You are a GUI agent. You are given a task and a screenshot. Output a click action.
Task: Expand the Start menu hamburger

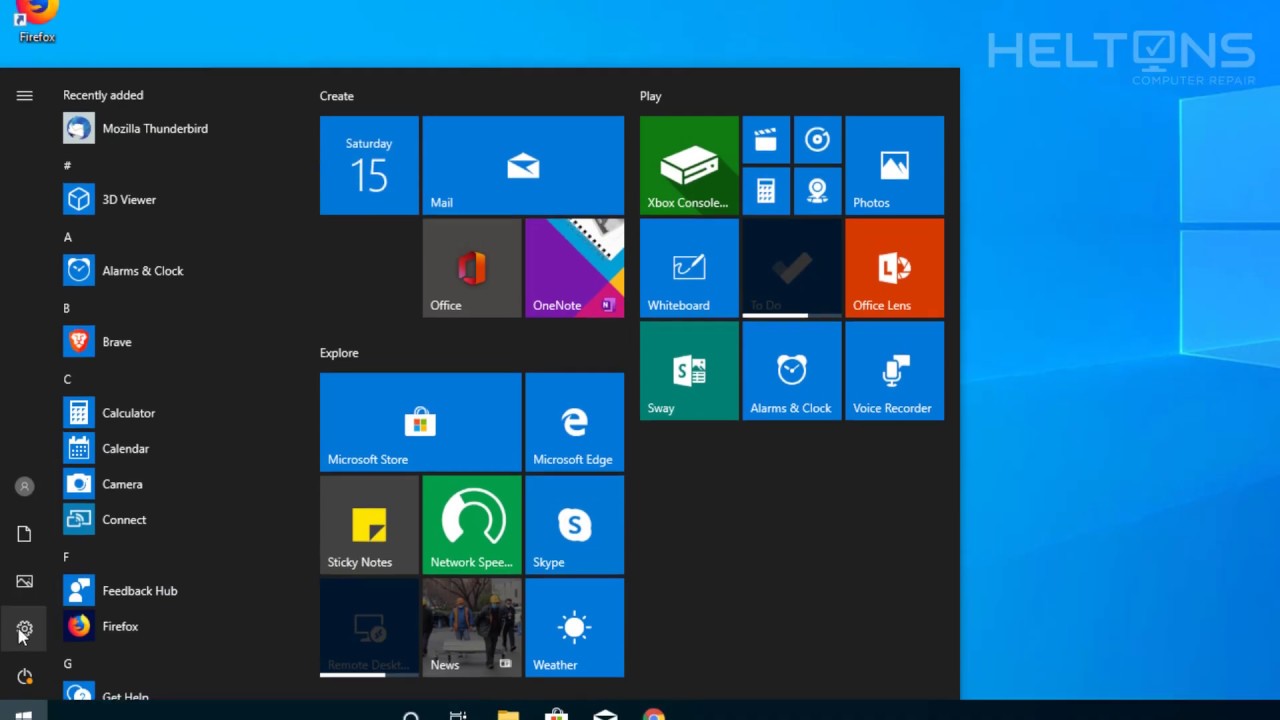[x=24, y=96]
